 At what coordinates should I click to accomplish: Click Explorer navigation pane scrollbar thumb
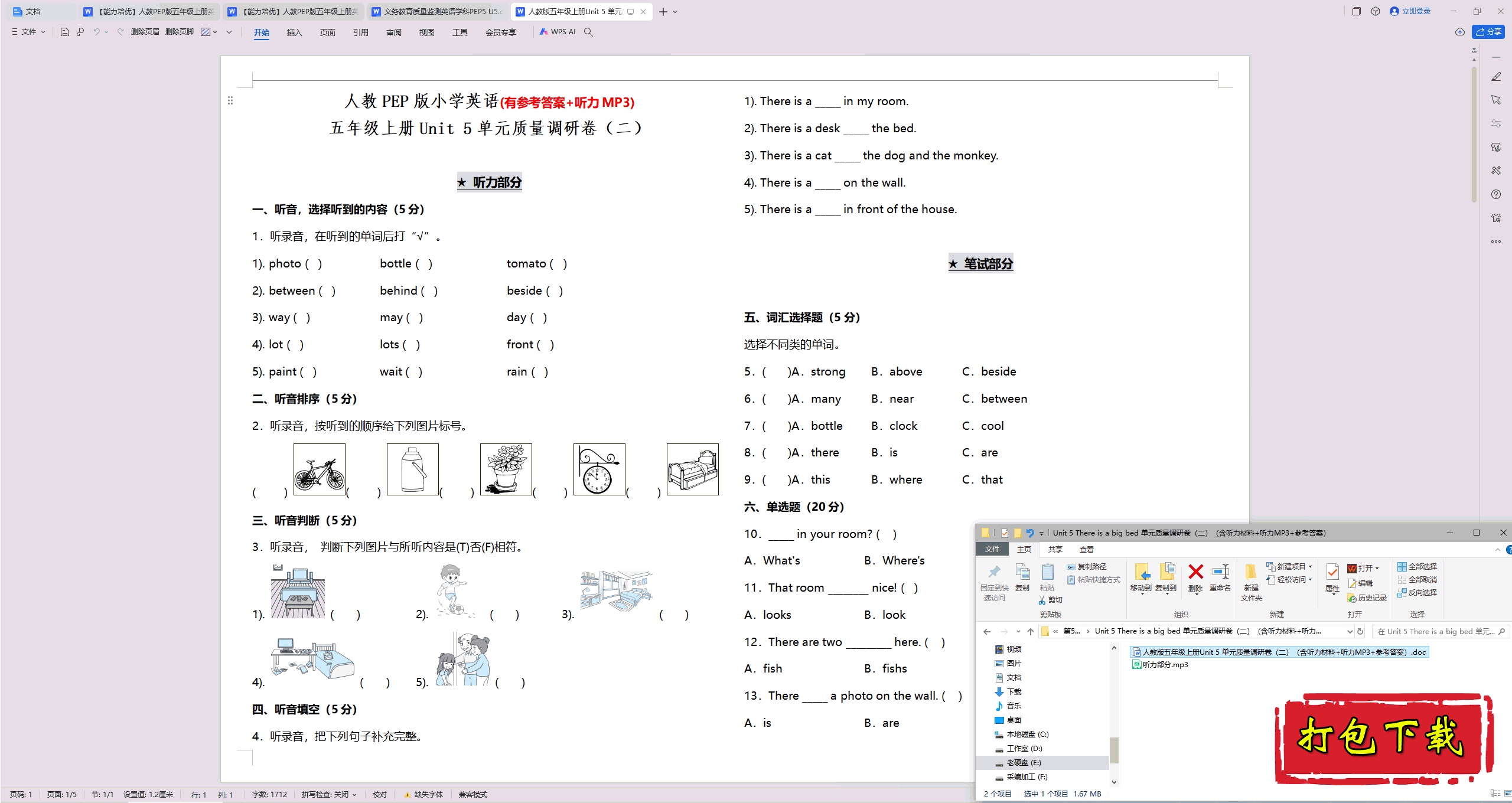coord(1114,750)
